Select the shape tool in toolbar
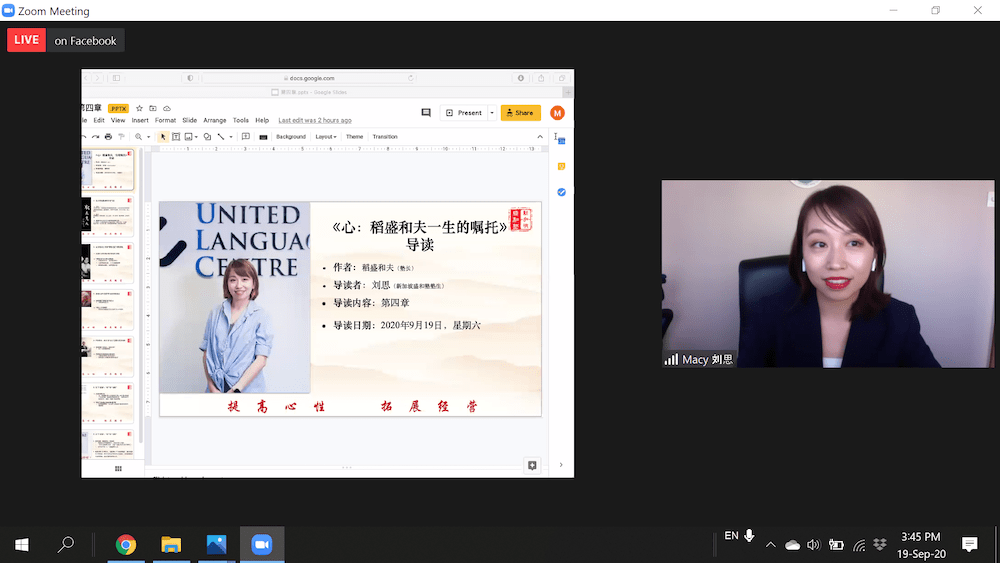The image size is (1000, 563). point(207,137)
